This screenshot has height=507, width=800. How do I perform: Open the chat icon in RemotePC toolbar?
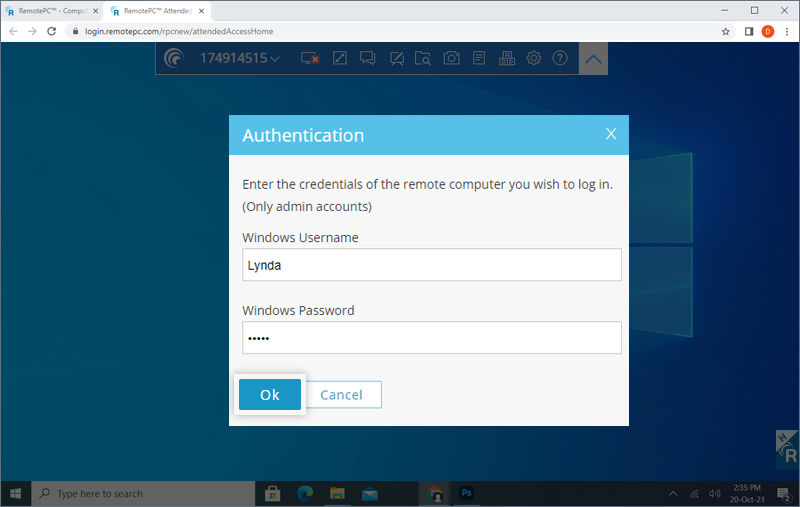(368, 58)
